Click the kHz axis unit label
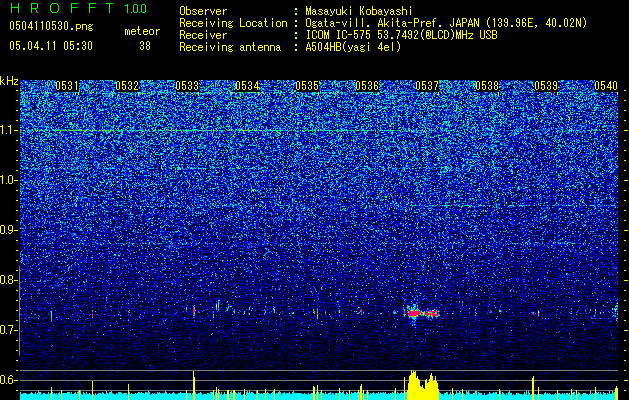Image resolution: width=629 pixels, height=400 pixels. tap(9, 81)
